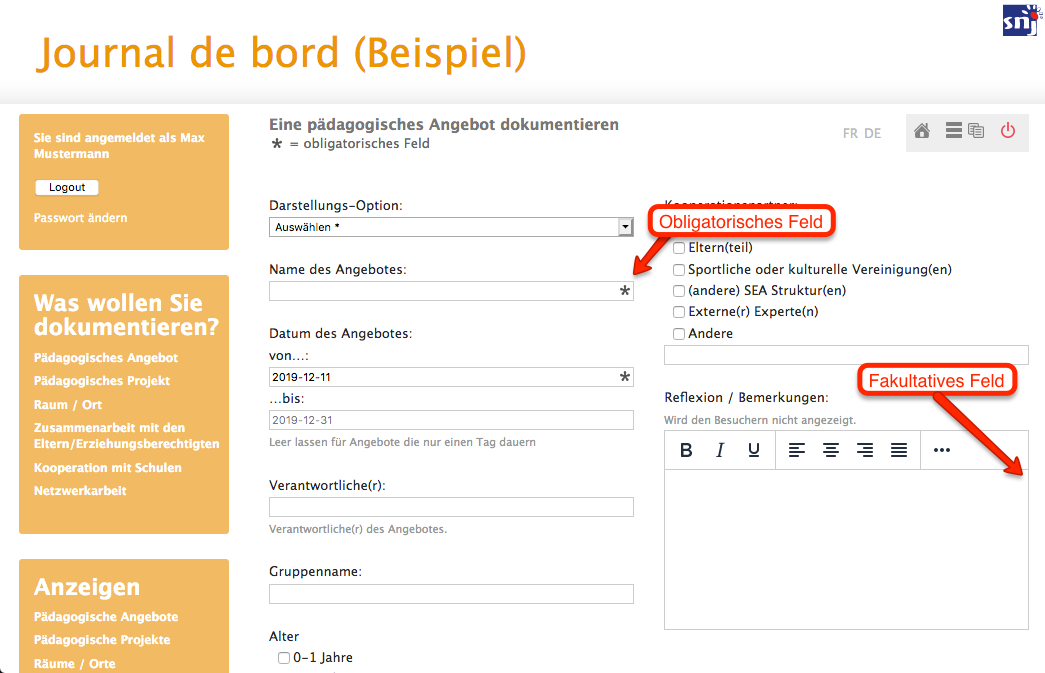Document a Pädagogisches Angebot

click(106, 358)
